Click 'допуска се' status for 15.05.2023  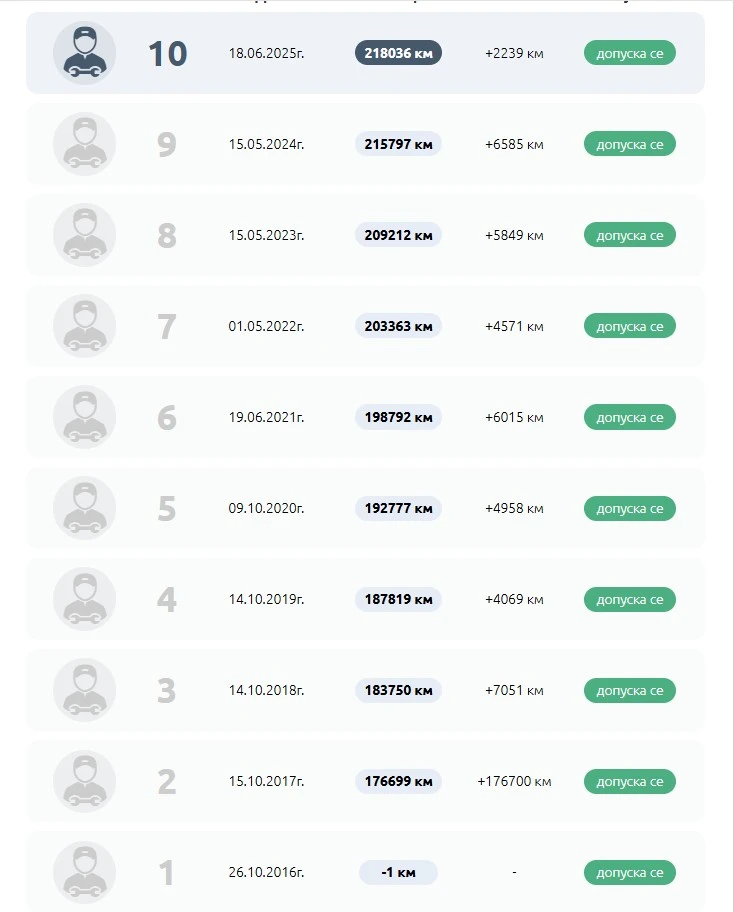[x=629, y=235]
